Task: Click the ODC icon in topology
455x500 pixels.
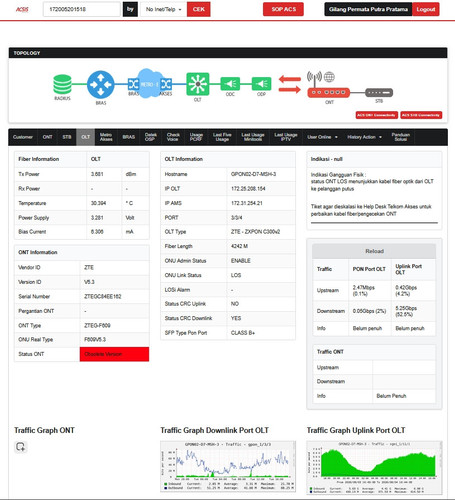Action: pos(230,83)
